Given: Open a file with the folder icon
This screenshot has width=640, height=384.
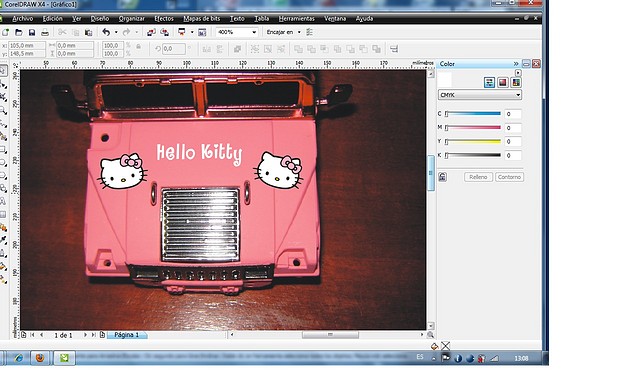Looking at the screenshot, I should [19, 32].
